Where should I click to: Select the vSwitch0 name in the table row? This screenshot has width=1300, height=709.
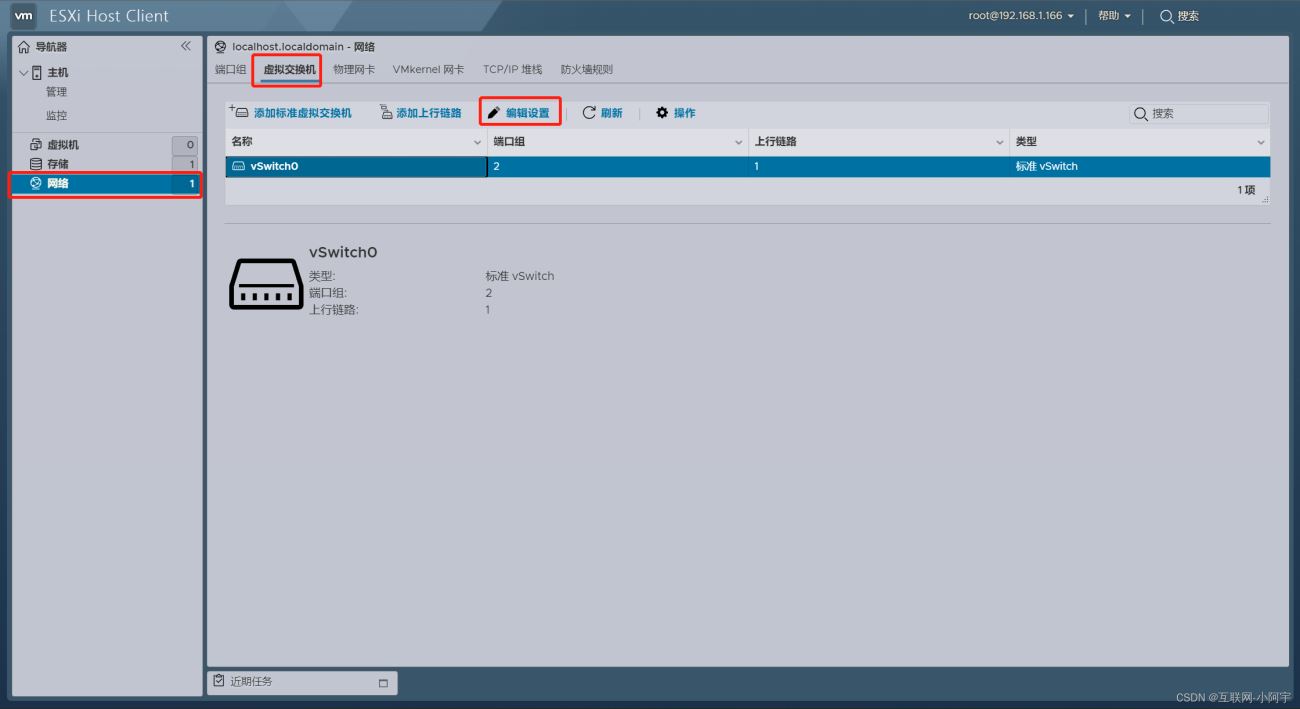tap(274, 167)
